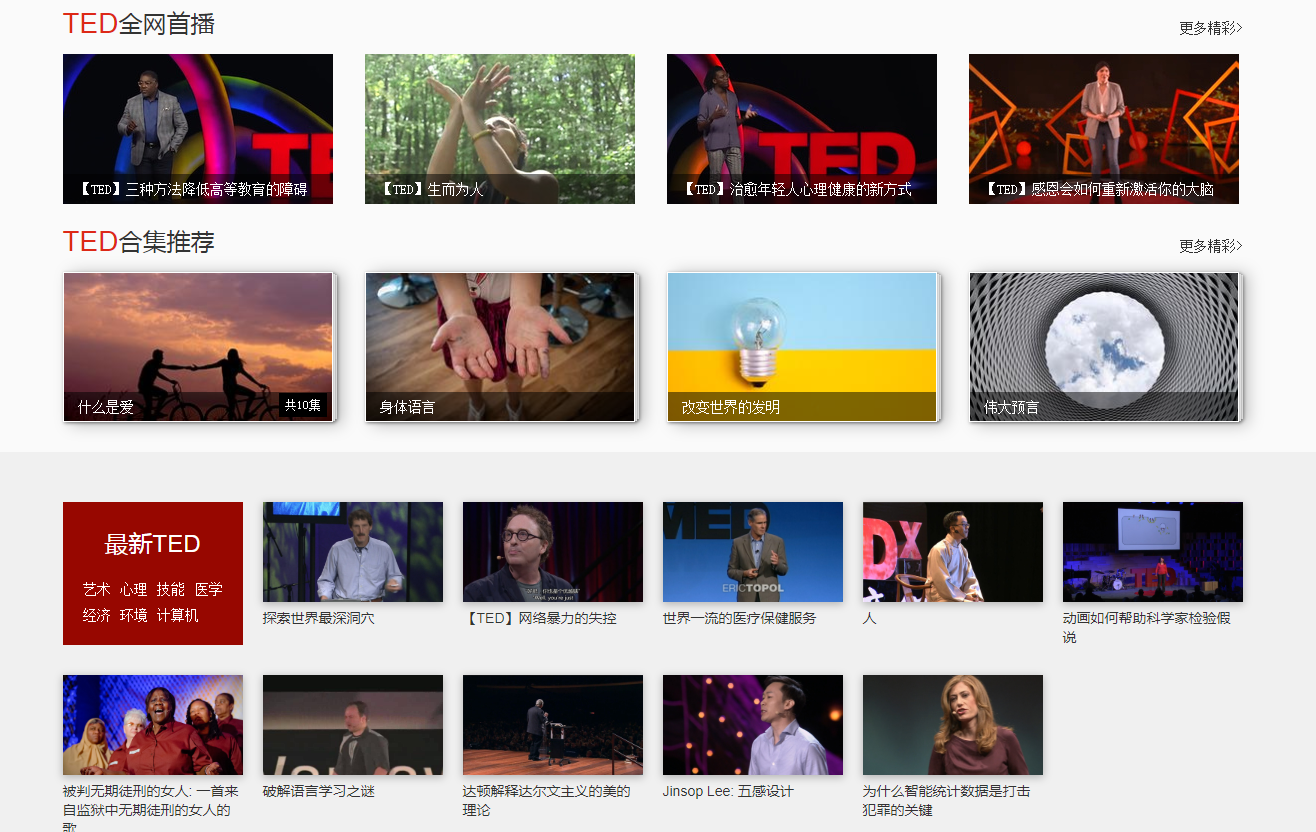Open video thumbnail for '网络暴力的失控'
The width and height of the screenshot is (1316, 832).
click(553, 552)
